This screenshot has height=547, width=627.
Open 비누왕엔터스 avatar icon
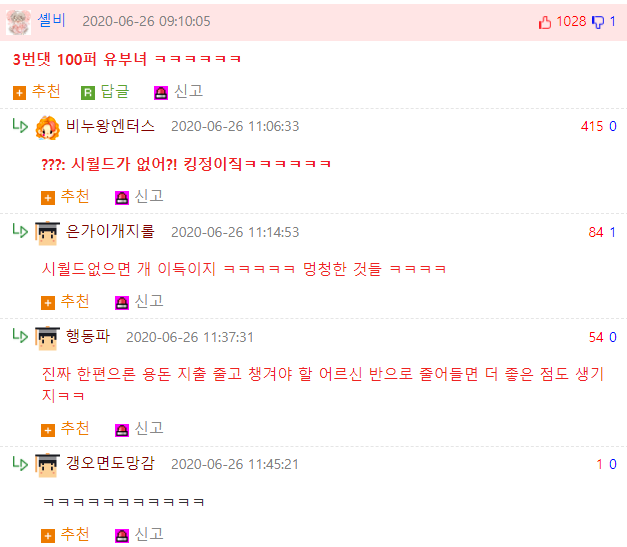(x=47, y=128)
